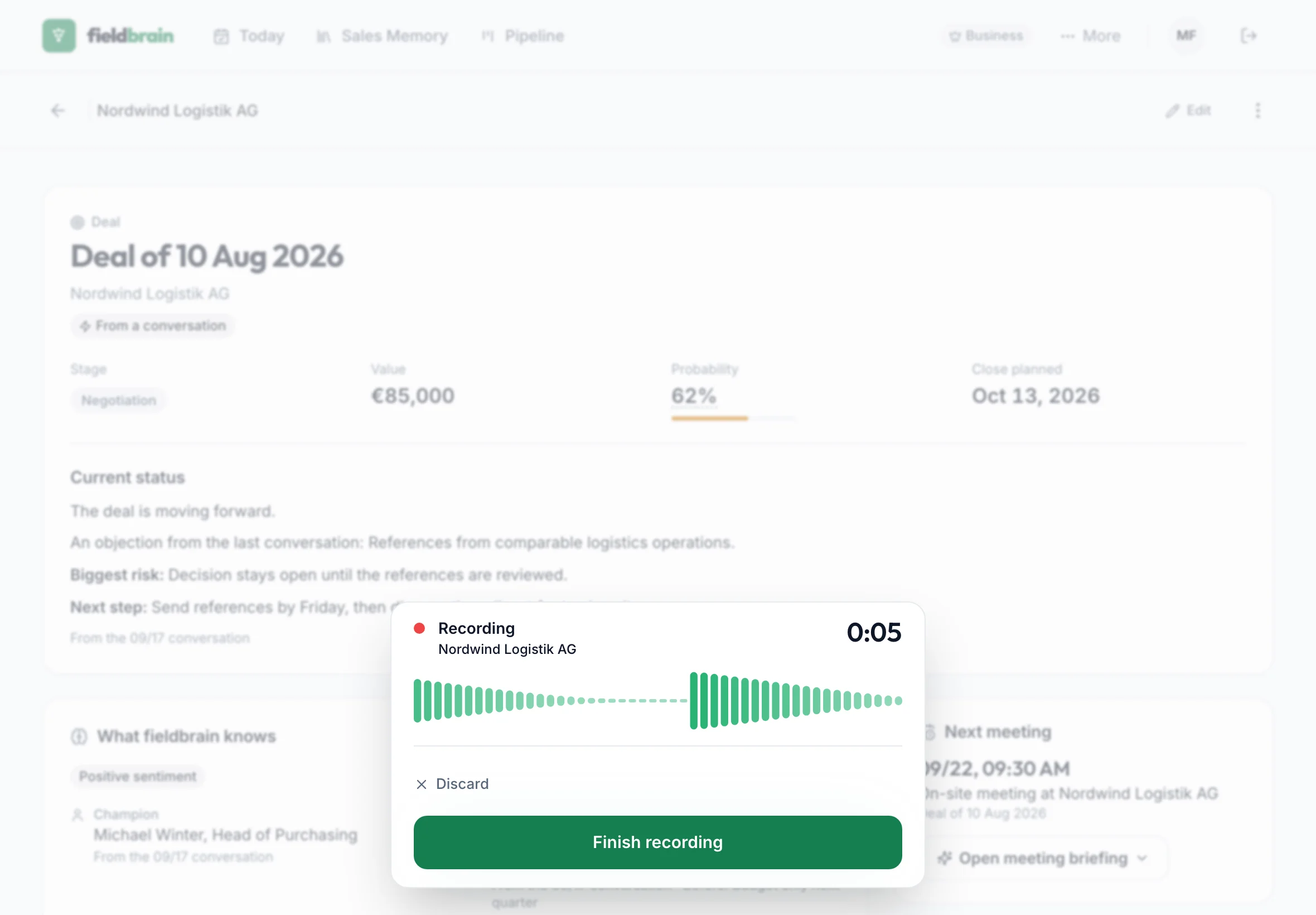Click the 'What fieldbrain knows' info icon

coord(79,736)
